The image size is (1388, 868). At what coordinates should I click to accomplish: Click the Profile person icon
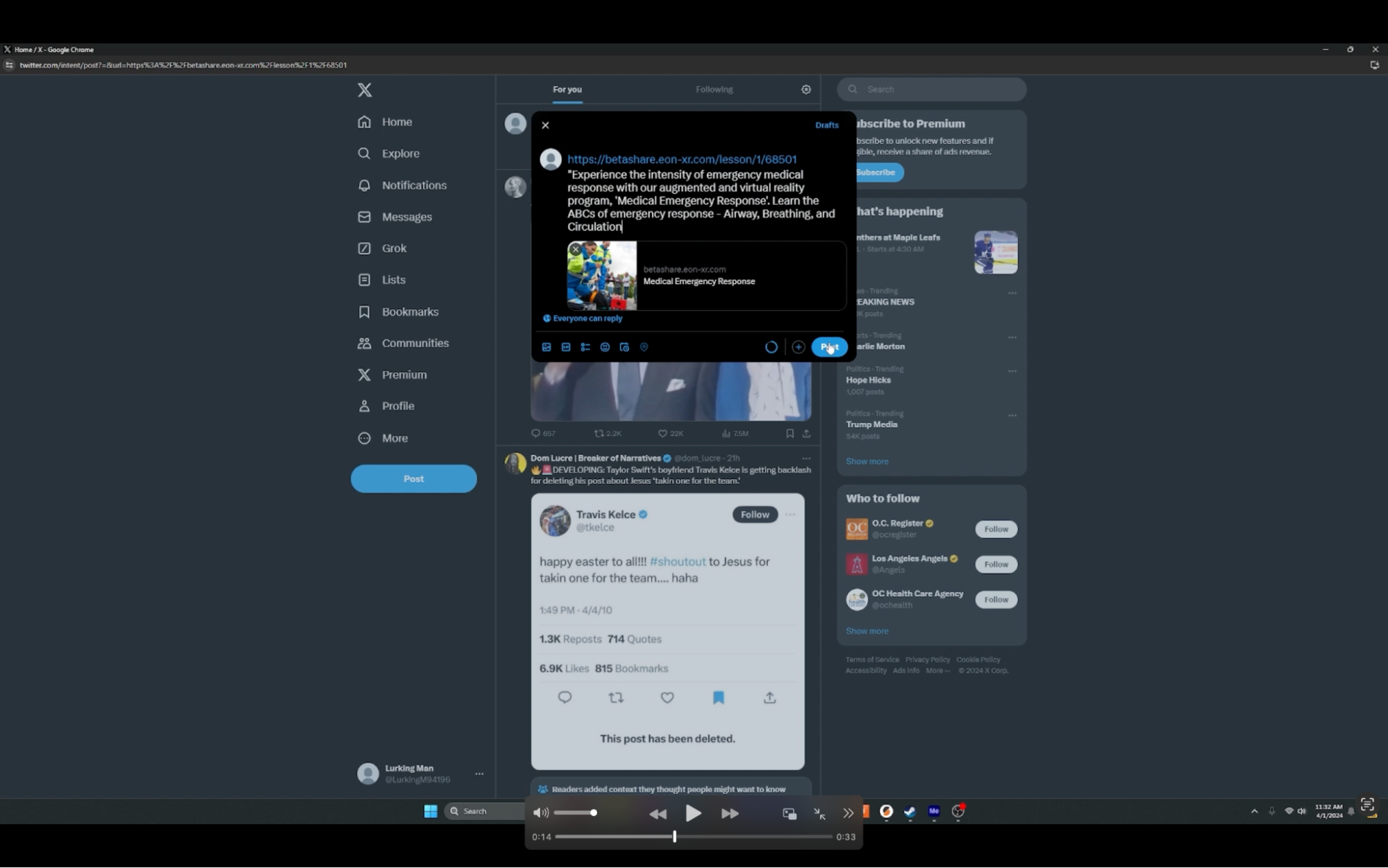(x=364, y=406)
